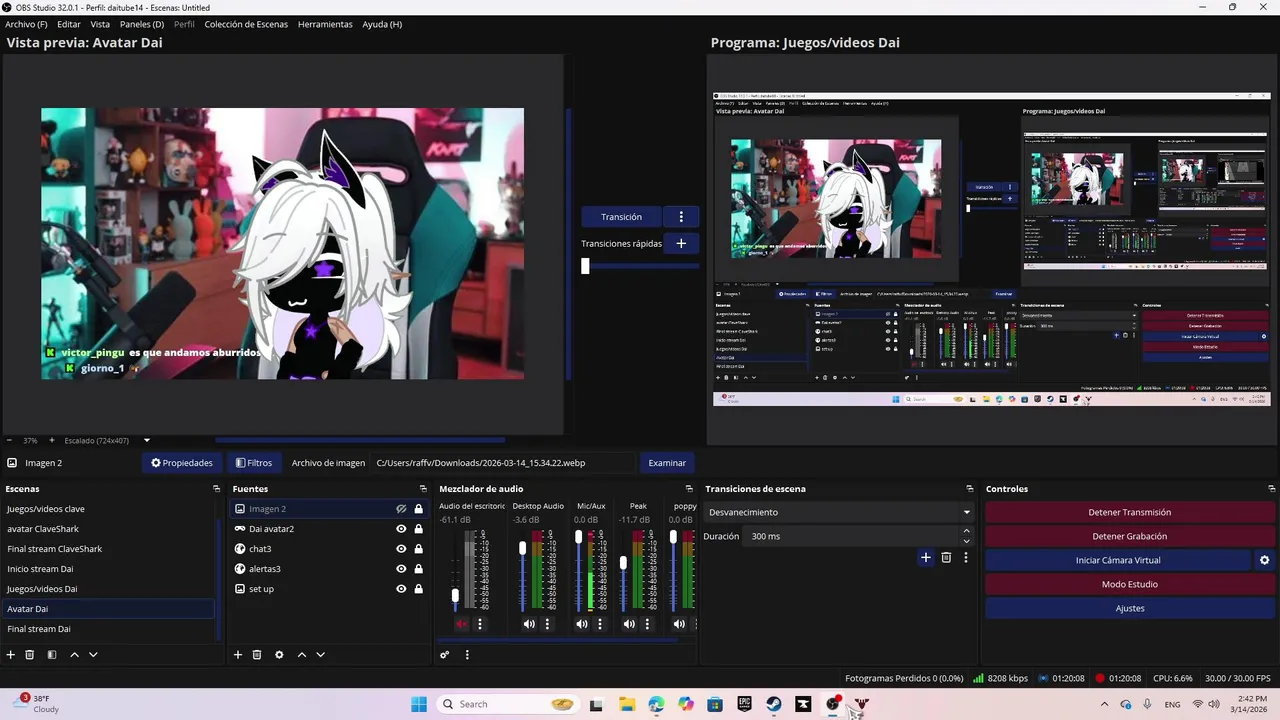
Task: Open advanced audio properties gears icon
Action: (x=445, y=655)
